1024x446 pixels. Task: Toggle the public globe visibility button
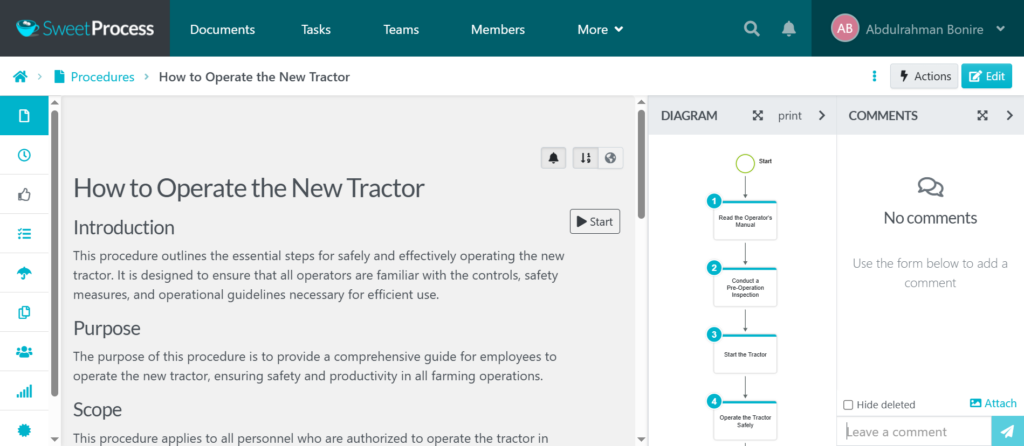pyautogui.click(x=609, y=158)
